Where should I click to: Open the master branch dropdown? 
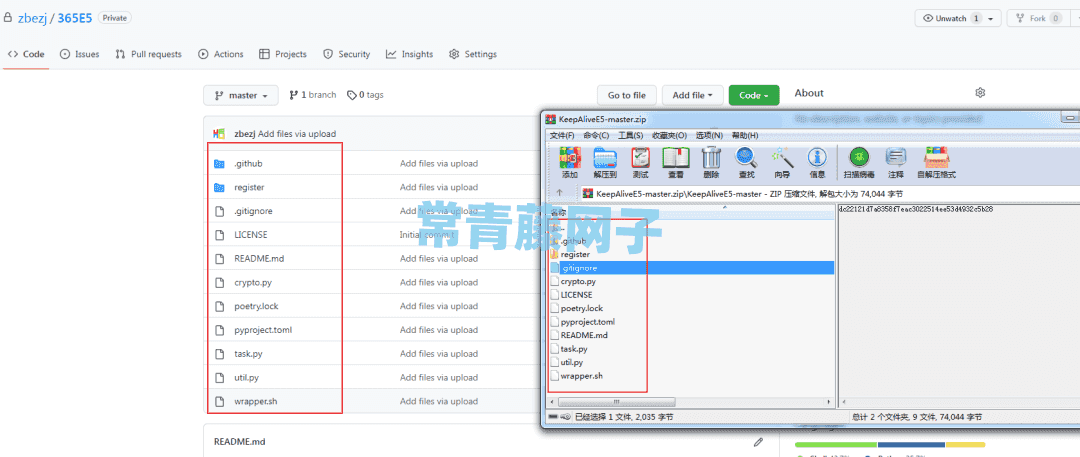(241, 95)
